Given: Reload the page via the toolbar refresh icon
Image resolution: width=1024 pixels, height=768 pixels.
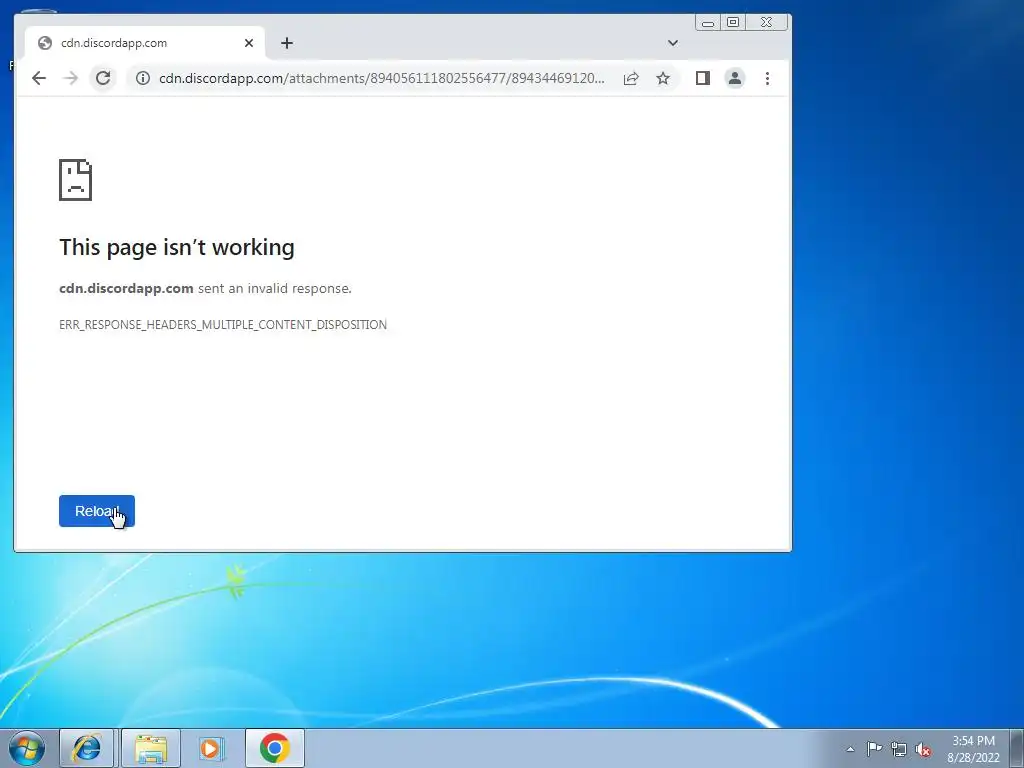Looking at the screenshot, I should coord(103,78).
